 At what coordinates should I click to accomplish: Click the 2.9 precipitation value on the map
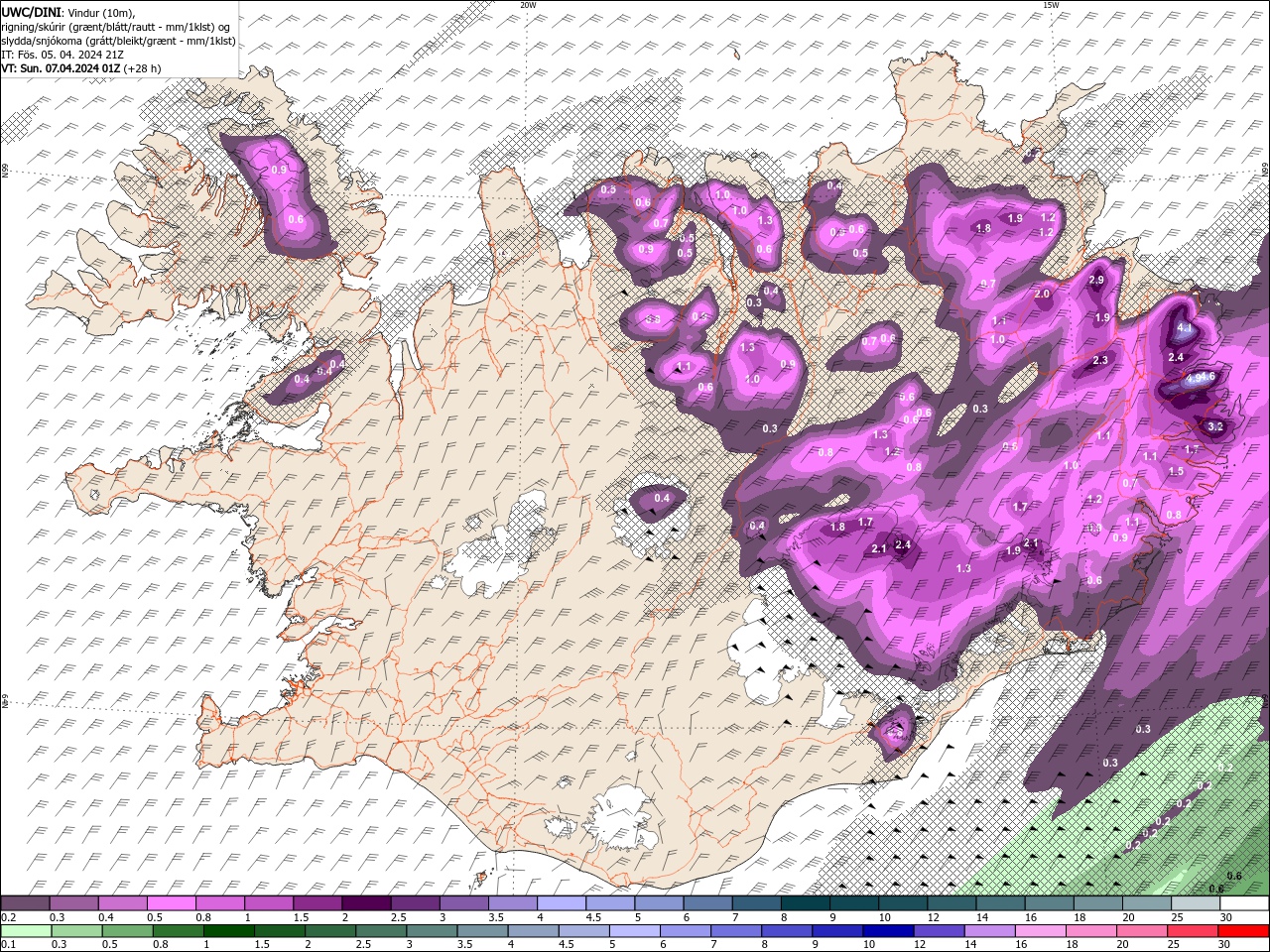click(1096, 281)
